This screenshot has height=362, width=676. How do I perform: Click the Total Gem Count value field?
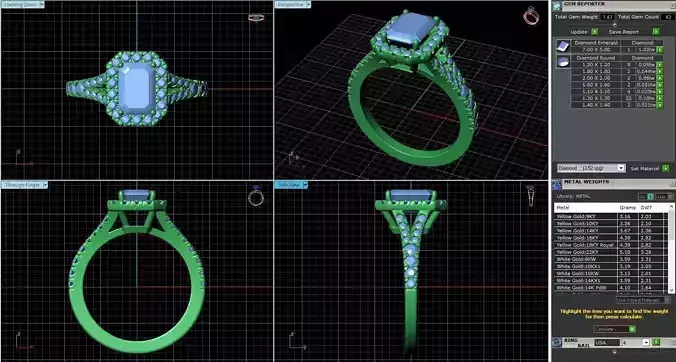coord(668,17)
